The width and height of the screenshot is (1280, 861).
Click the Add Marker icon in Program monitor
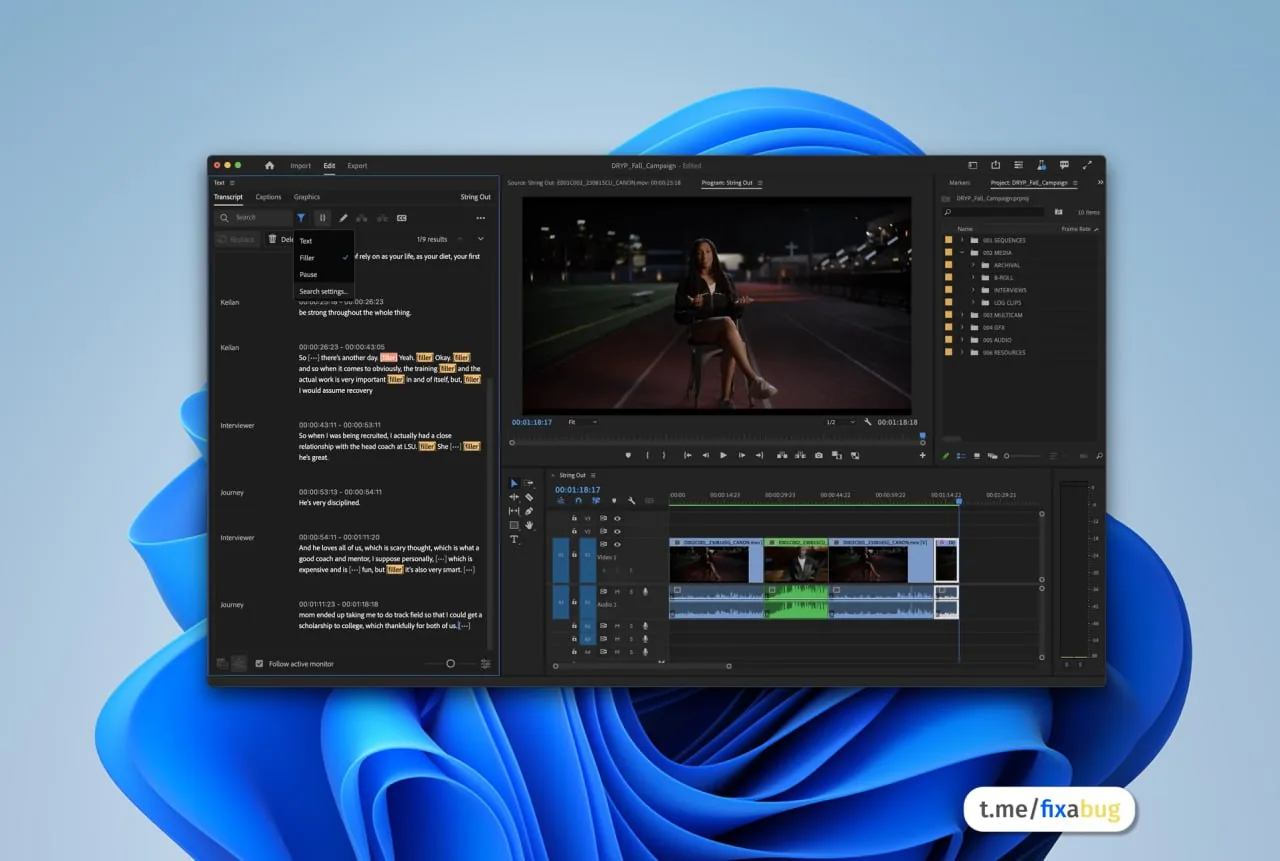(x=628, y=455)
